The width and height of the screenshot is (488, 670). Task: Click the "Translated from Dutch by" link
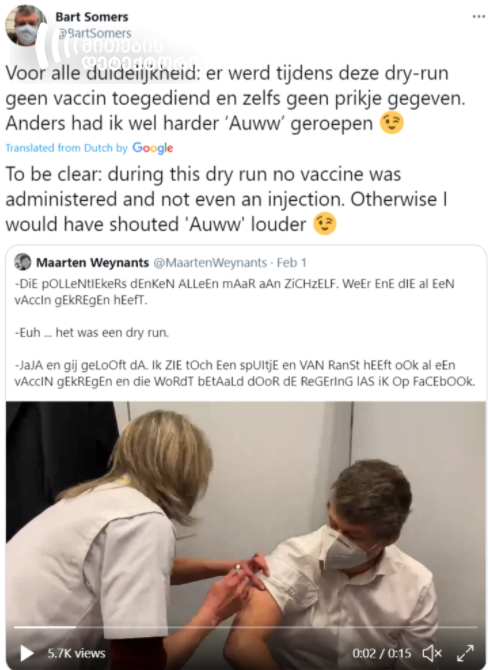coord(66,148)
